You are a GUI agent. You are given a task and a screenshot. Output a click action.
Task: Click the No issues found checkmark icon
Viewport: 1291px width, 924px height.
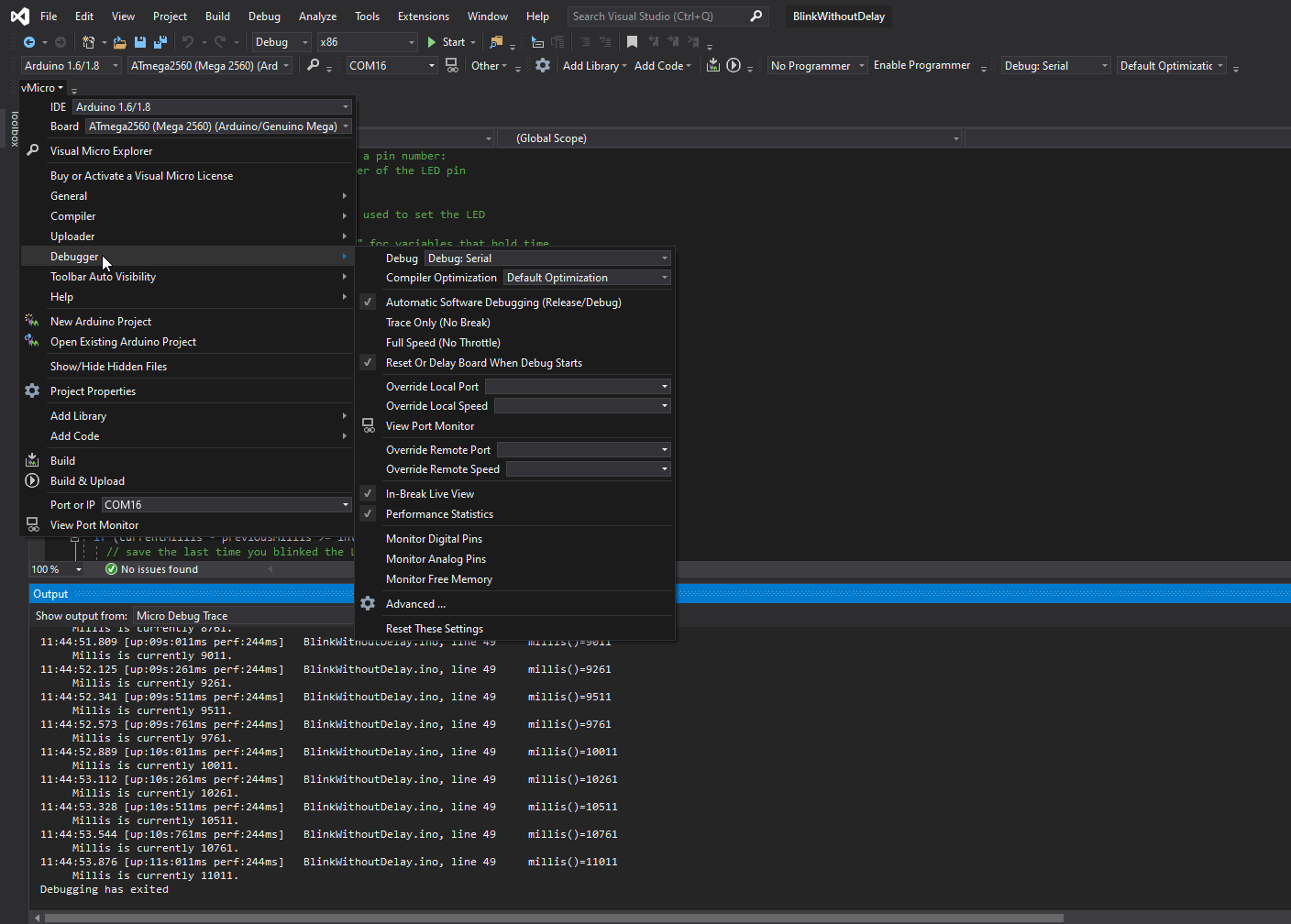coord(111,569)
